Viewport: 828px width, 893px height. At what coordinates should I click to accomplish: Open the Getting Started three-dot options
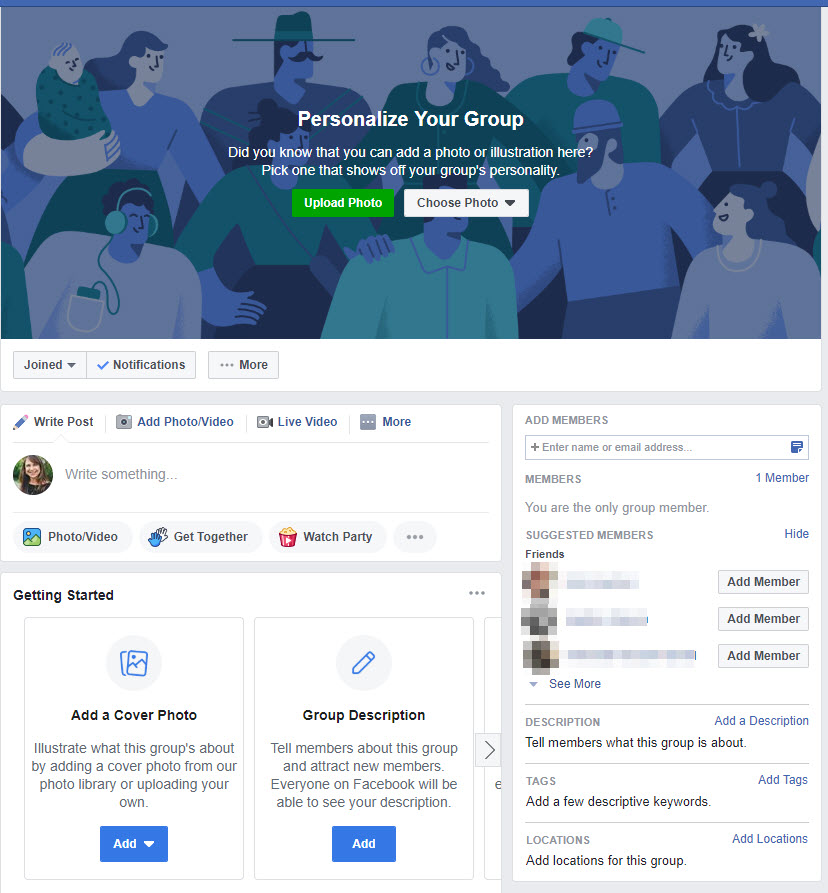pyautogui.click(x=477, y=593)
